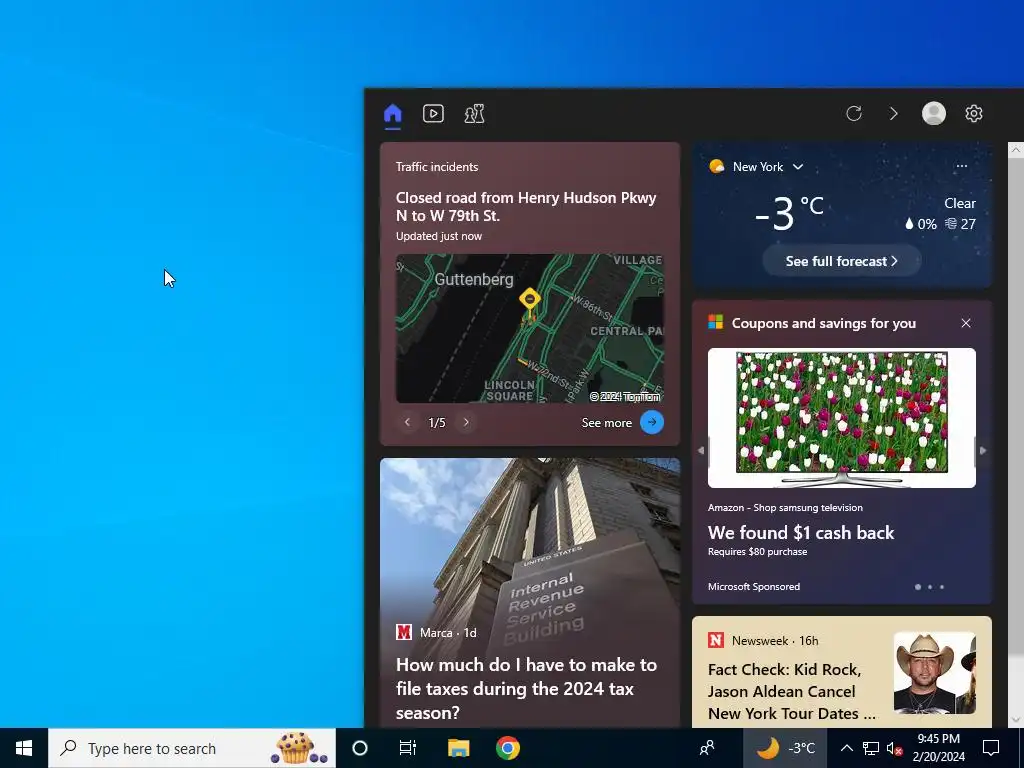Open the Play games tab with chess icon
The width and height of the screenshot is (1024, 768).
(474, 114)
